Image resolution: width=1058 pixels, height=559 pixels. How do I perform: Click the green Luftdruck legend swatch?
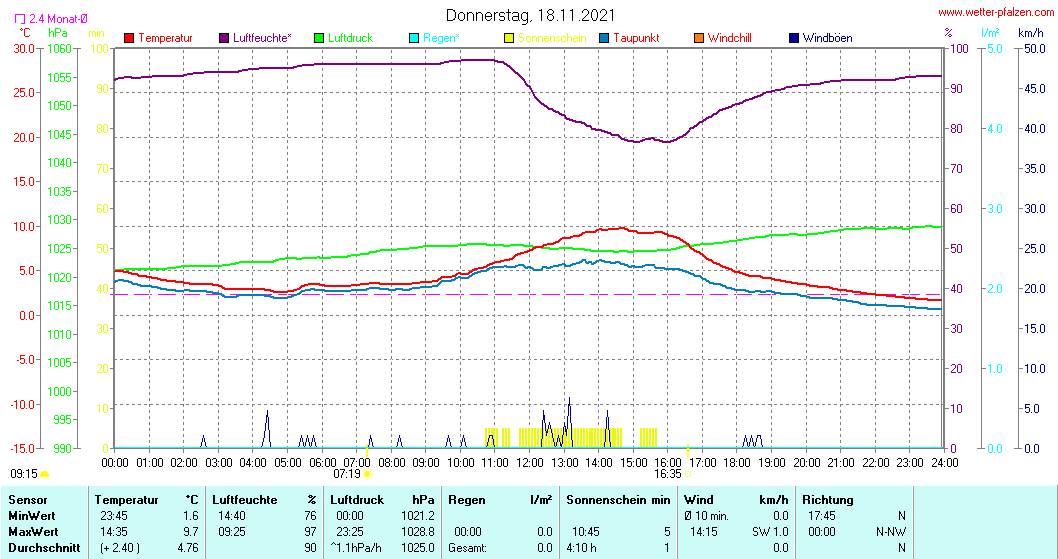pos(319,38)
